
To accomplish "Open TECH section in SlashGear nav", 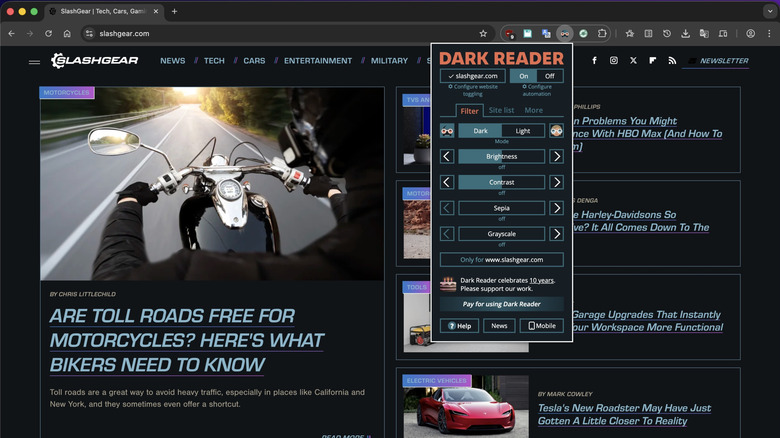I will [214, 61].
